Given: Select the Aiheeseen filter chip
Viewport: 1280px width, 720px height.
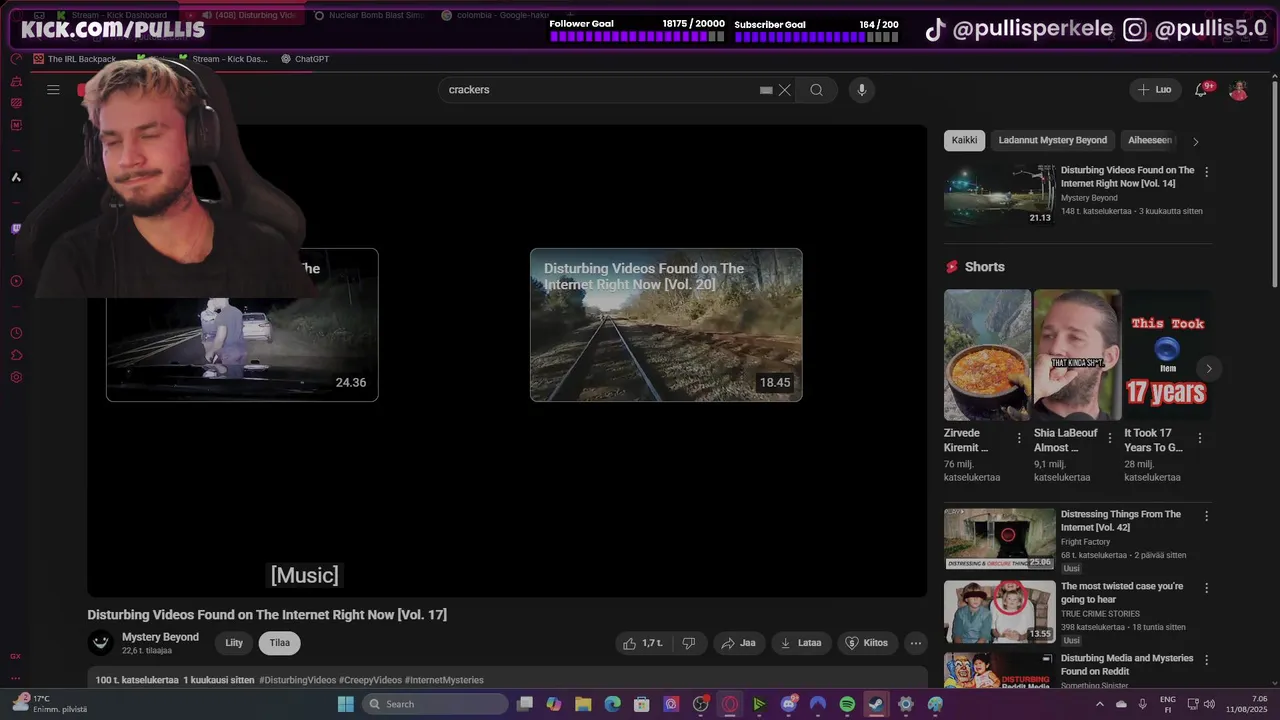Looking at the screenshot, I should [x=1150, y=141].
